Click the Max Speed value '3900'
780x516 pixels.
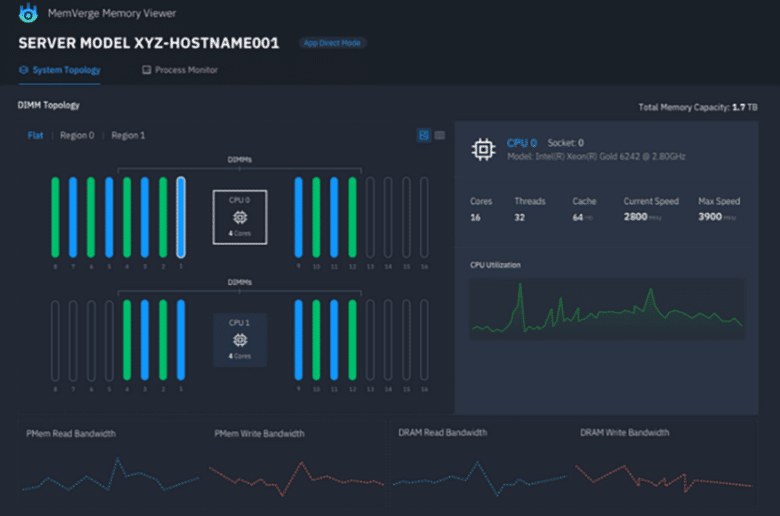(710, 217)
